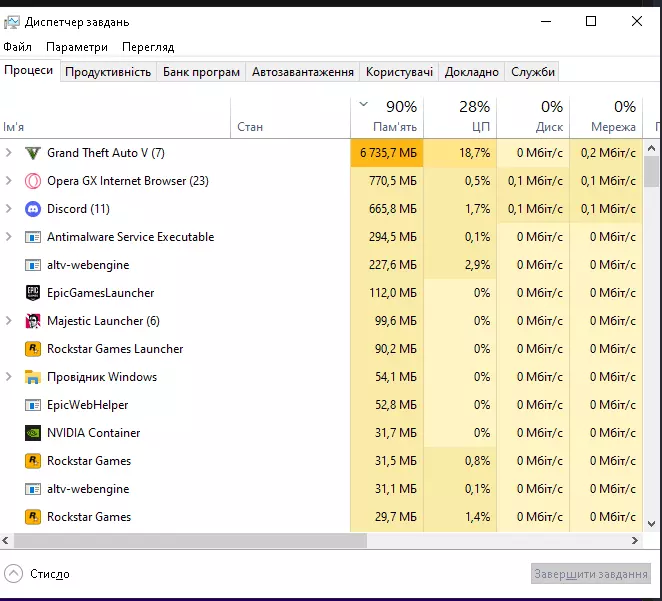Click the icon of altv-webengine using 227,6 МБ
The height and width of the screenshot is (601, 662).
pos(33,265)
